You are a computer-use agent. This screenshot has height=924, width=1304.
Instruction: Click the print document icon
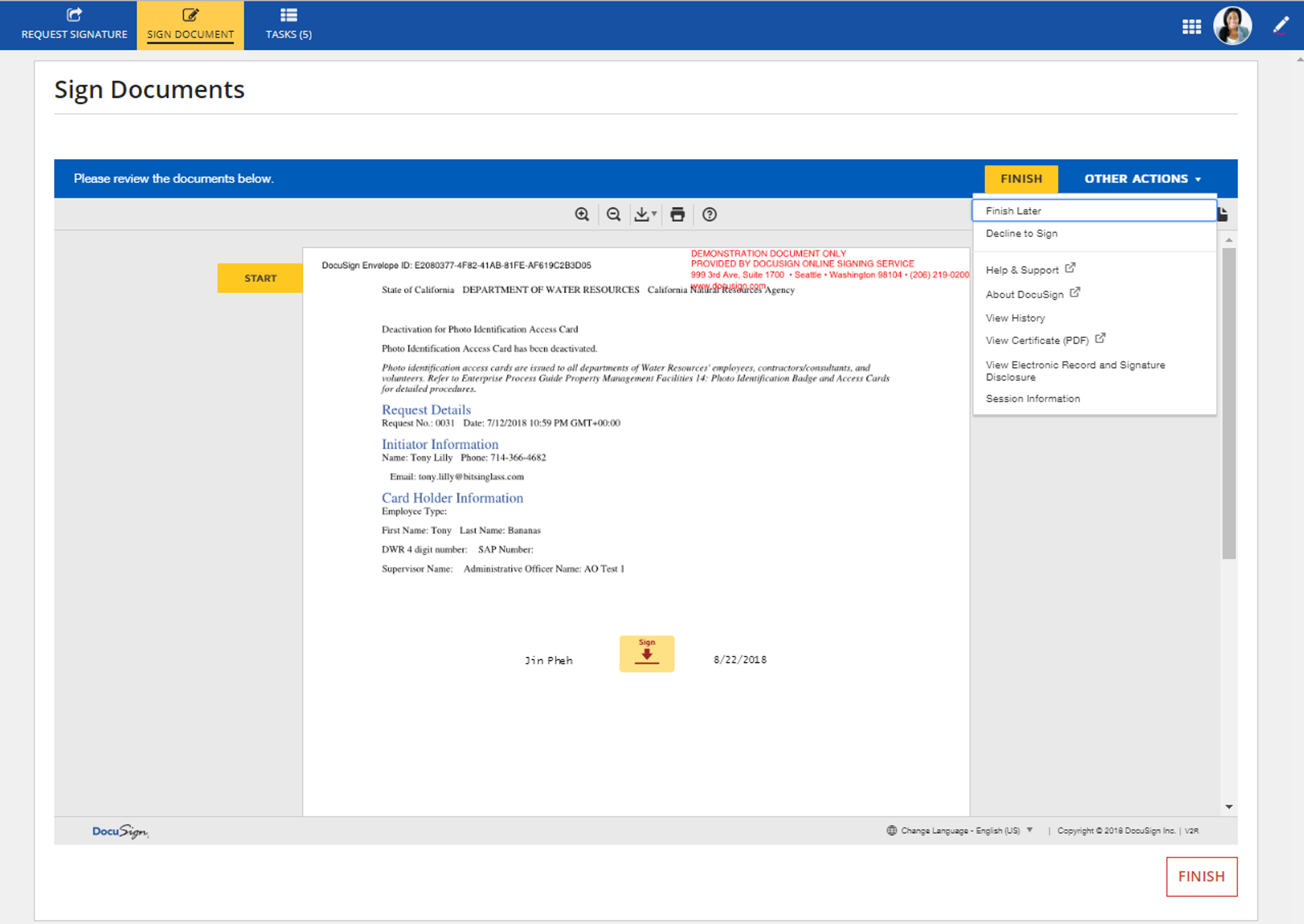click(677, 215)
